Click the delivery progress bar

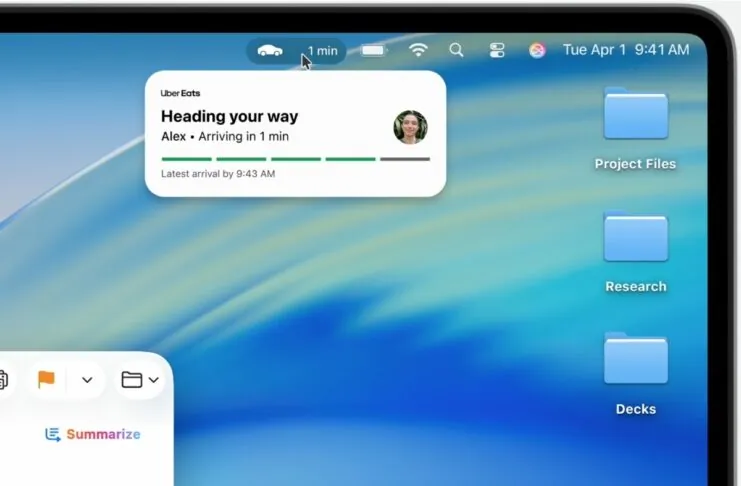pos(296,159)
